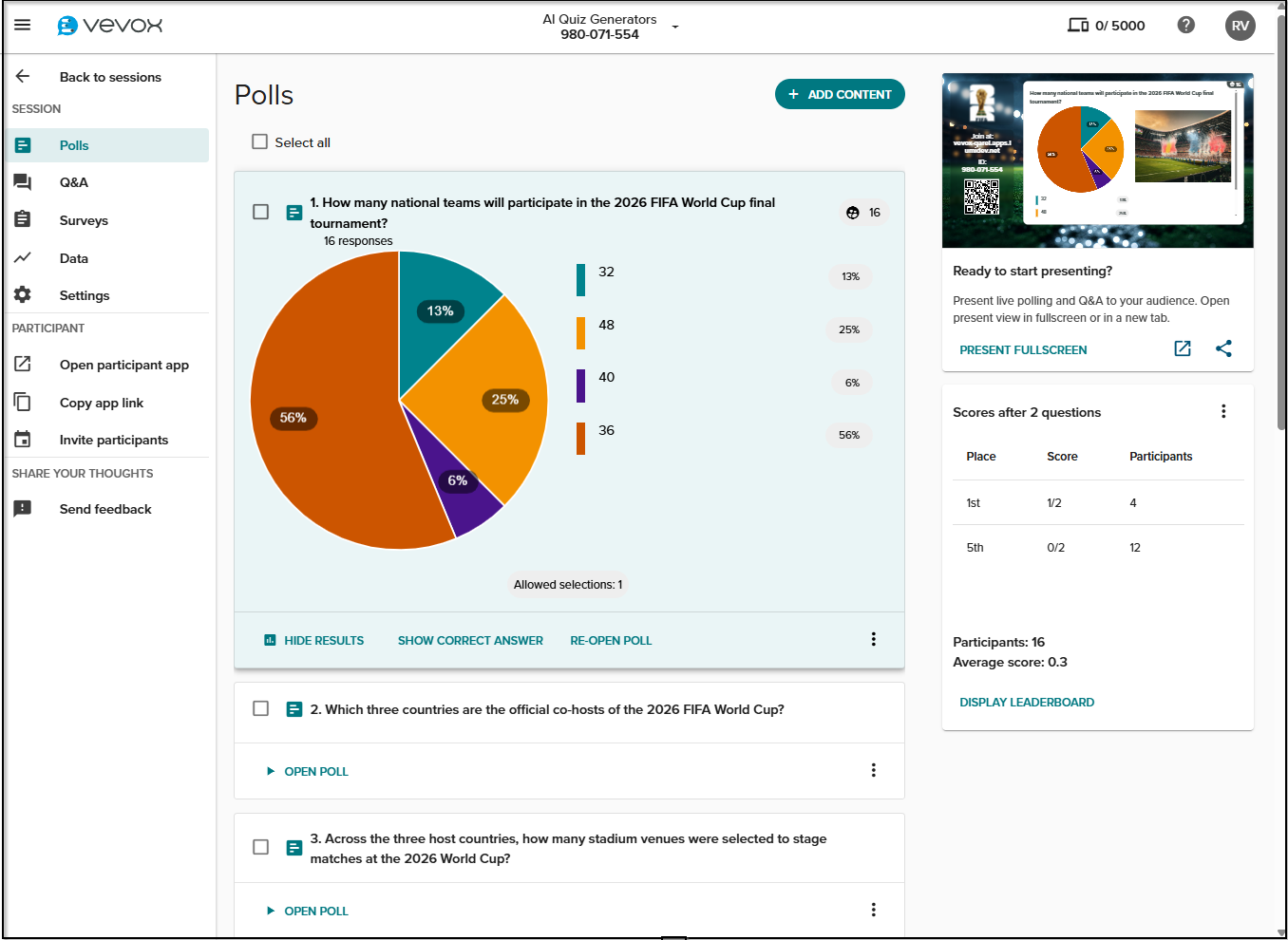The image size is (1288, 940).
Task: Go to Q&A in the sidebar
Action: coord(73,182)
